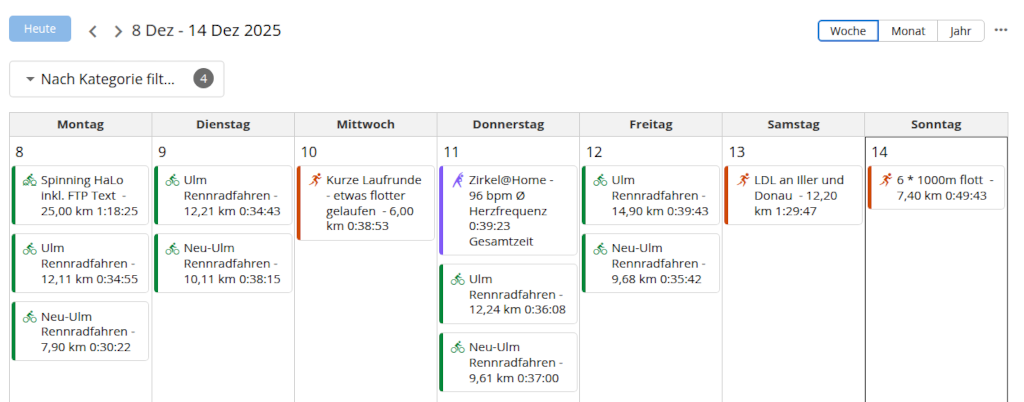Switch to Woche view
Screen dimensions: 1024x402
tap(848, 31)
